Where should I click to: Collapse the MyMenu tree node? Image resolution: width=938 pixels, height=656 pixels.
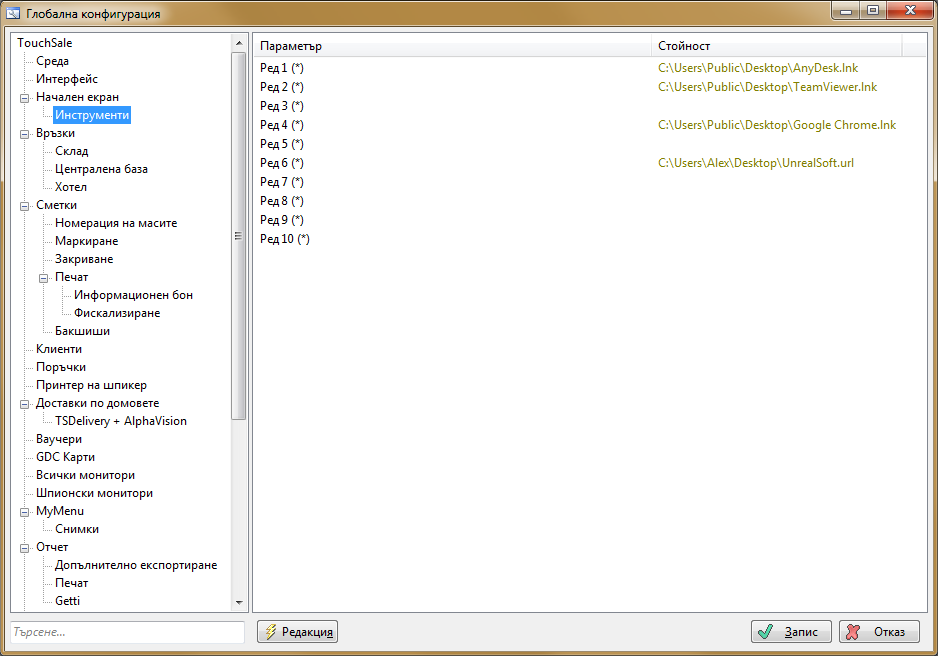tap(24, 512)
